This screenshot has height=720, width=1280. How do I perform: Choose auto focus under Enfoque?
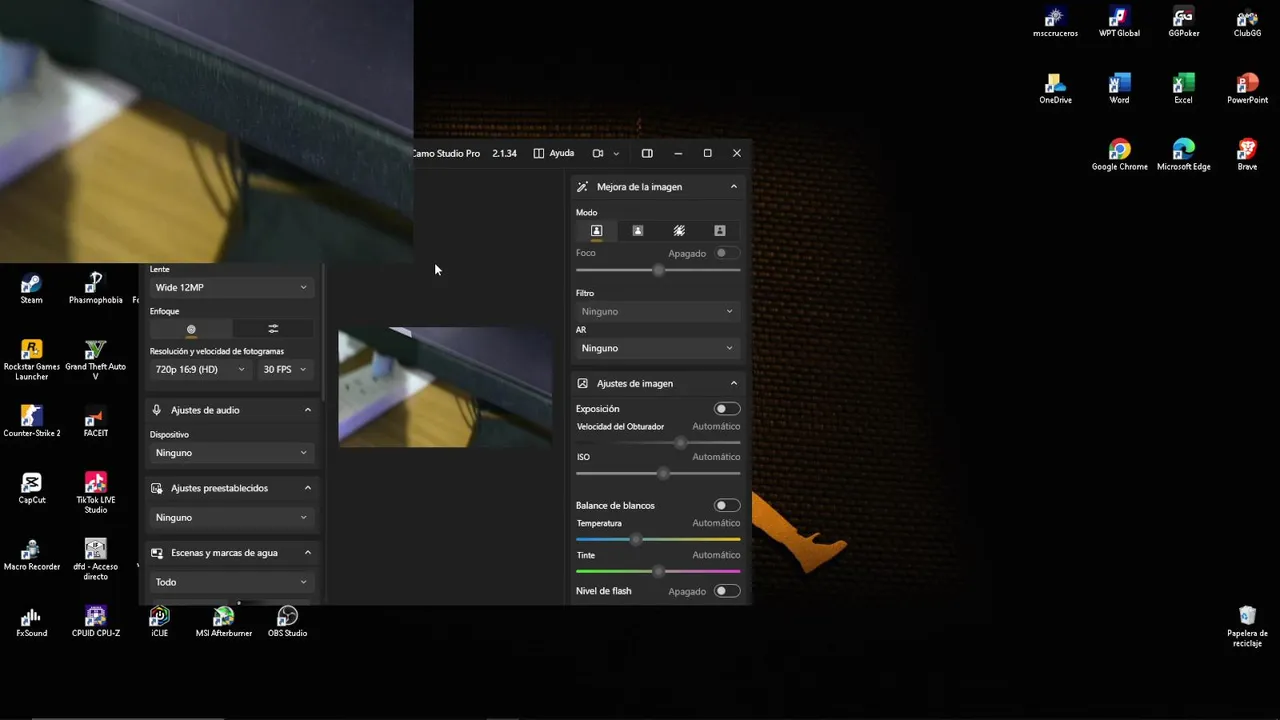[x=191, y=329]
